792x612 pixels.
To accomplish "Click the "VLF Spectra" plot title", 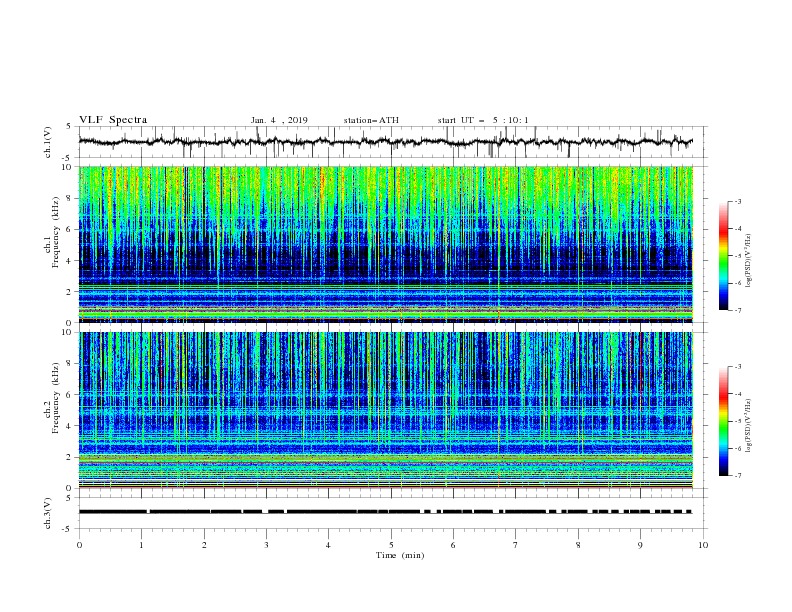I will tap(113, 120).
